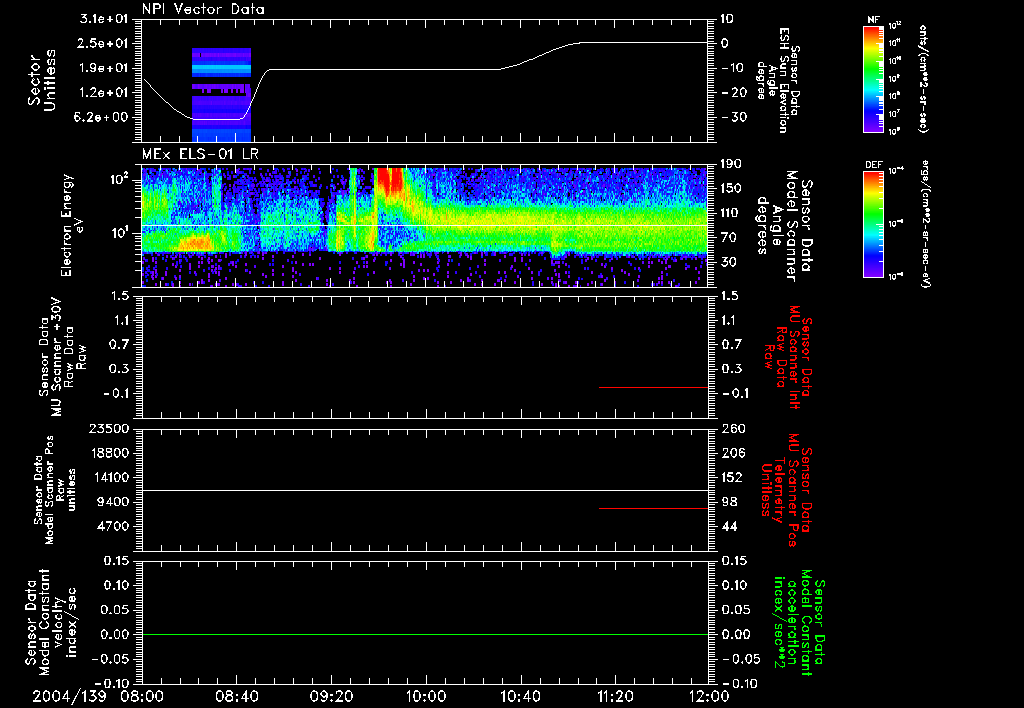Select the 'NPI Vector Data' panel title
This screenshot has height=708, width=1024.
point(203,8)
